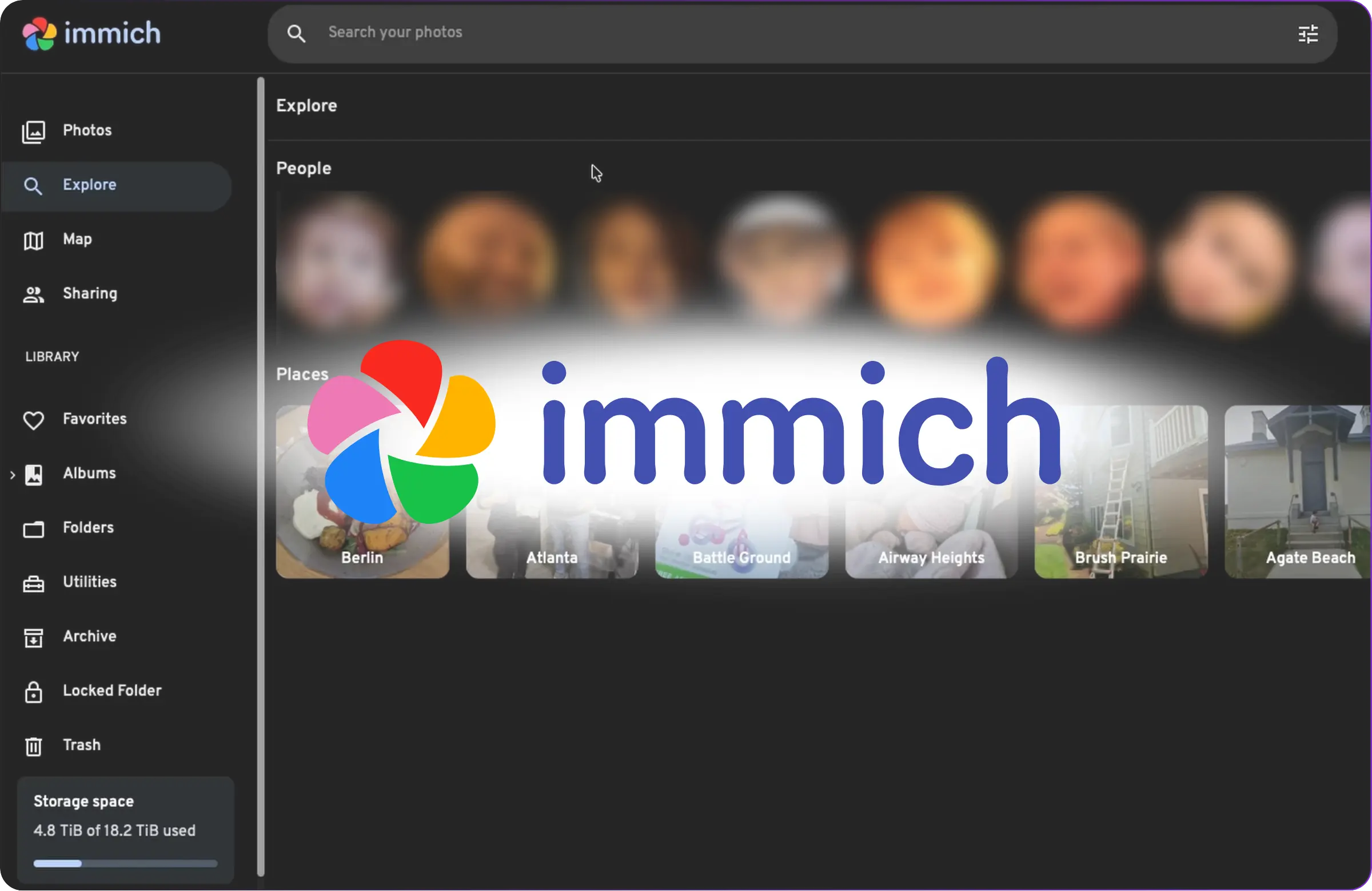Select Explore in the sidebar
Screen dimensions: 1372x891
pos(117,186)
